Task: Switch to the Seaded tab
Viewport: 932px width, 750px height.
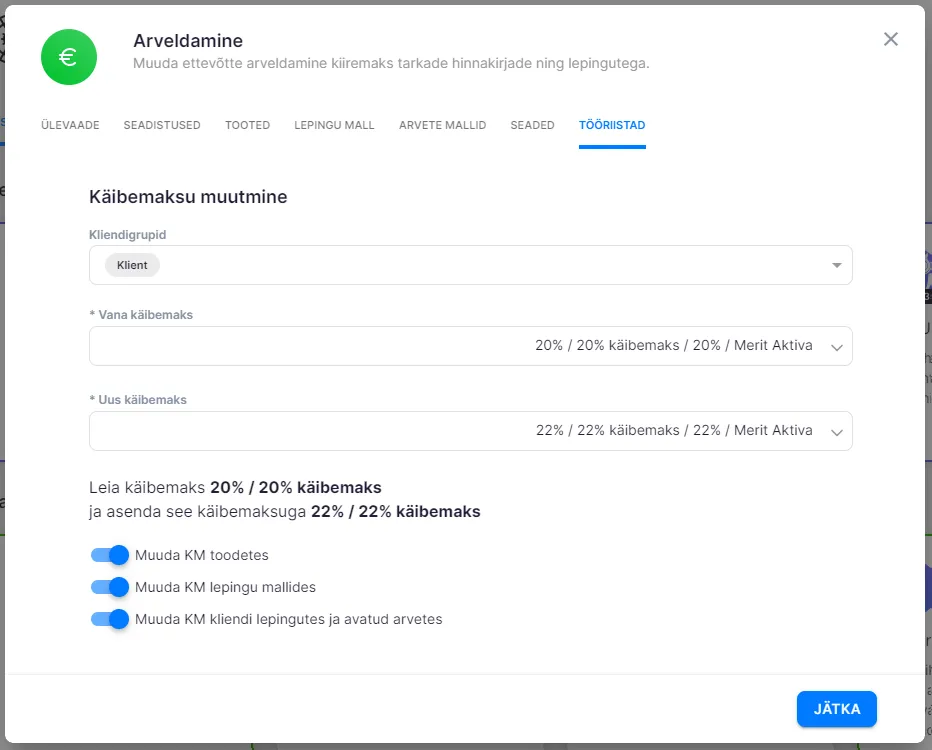Action: point(532,125)
